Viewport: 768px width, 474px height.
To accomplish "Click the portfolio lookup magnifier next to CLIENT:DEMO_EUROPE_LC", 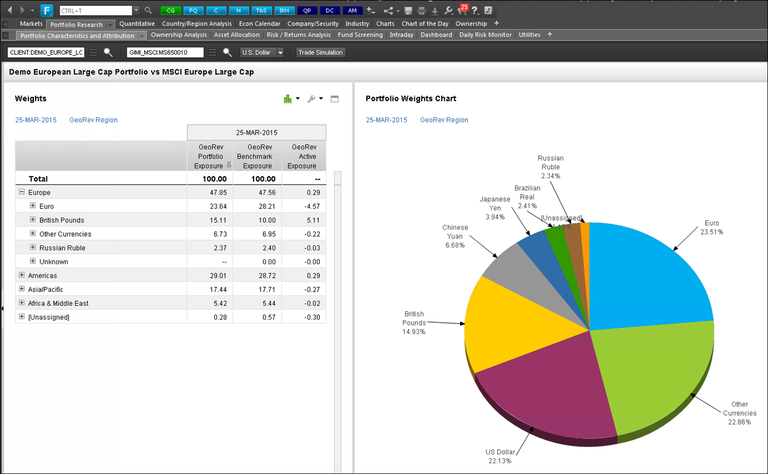I will coord(108,52).
